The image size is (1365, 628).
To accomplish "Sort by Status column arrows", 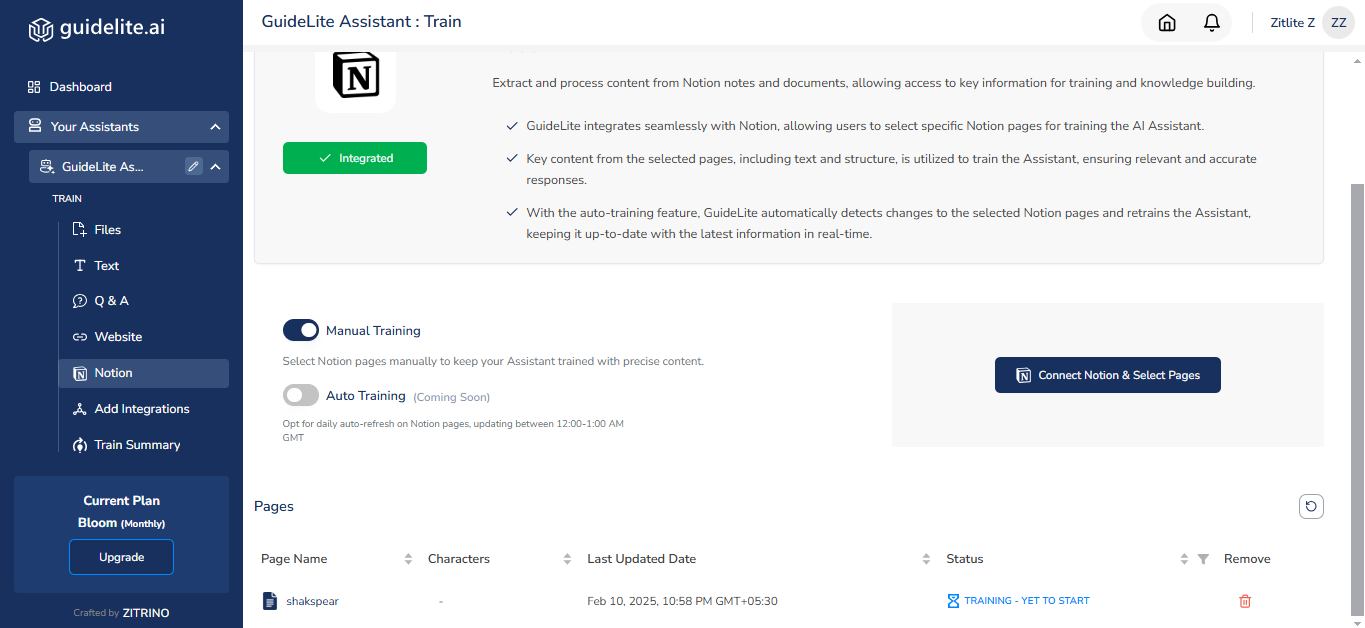I will 1184,559.
